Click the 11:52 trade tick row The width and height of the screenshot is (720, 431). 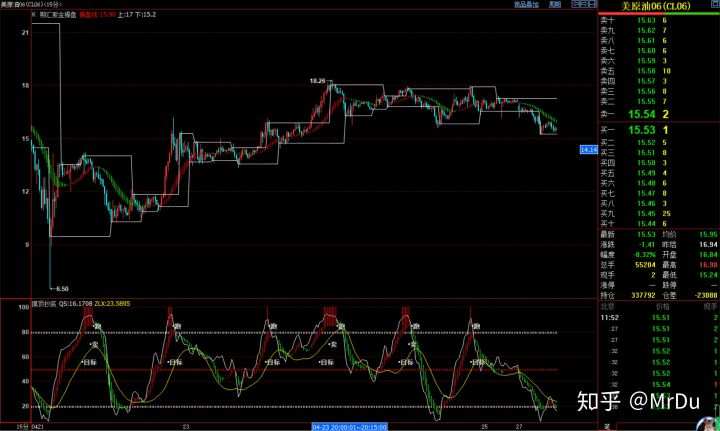coord(658,318)
